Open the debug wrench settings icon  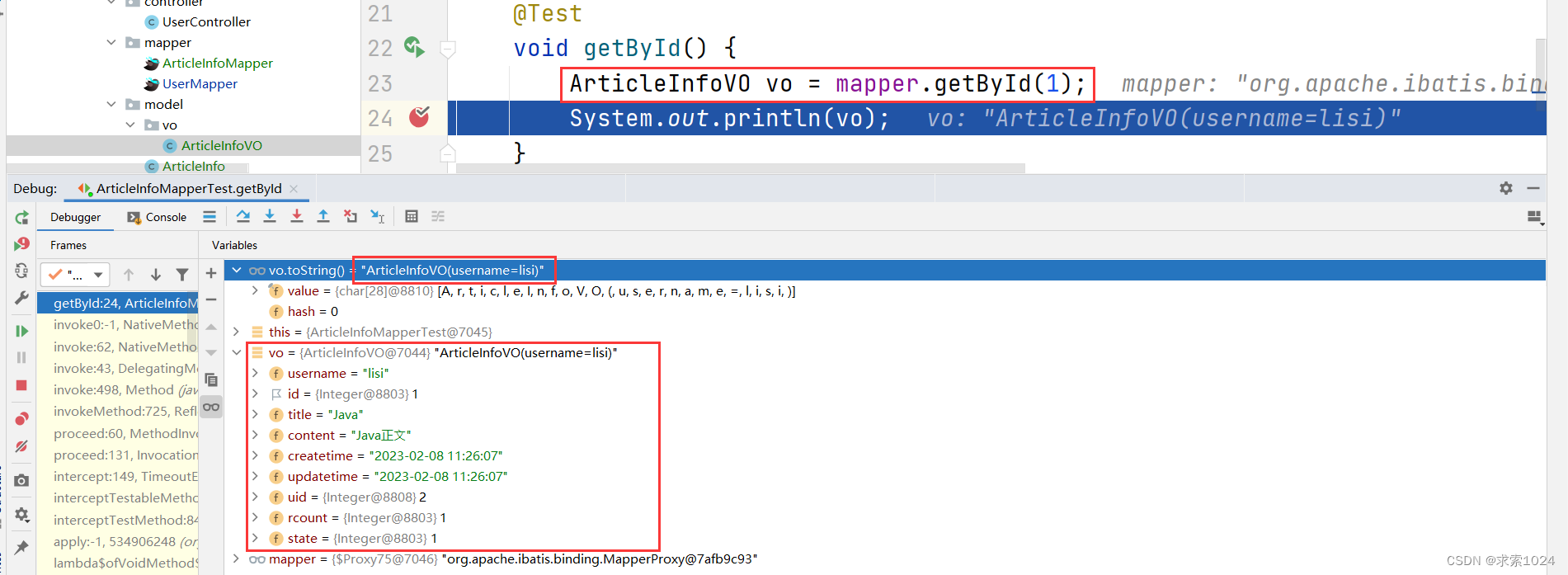22,298
